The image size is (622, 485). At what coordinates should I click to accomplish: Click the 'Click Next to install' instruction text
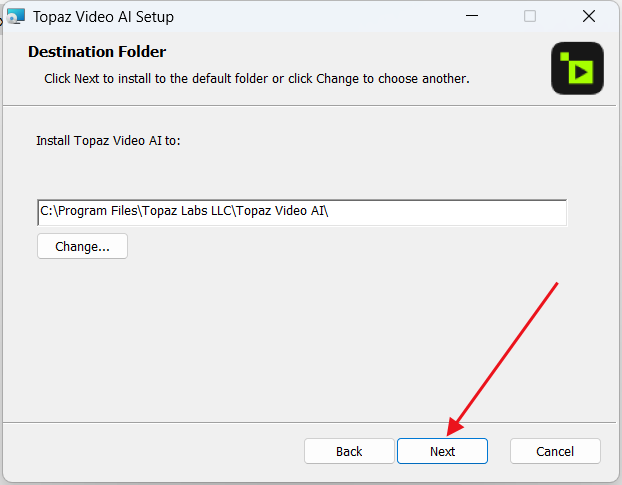tap(257, 79)
